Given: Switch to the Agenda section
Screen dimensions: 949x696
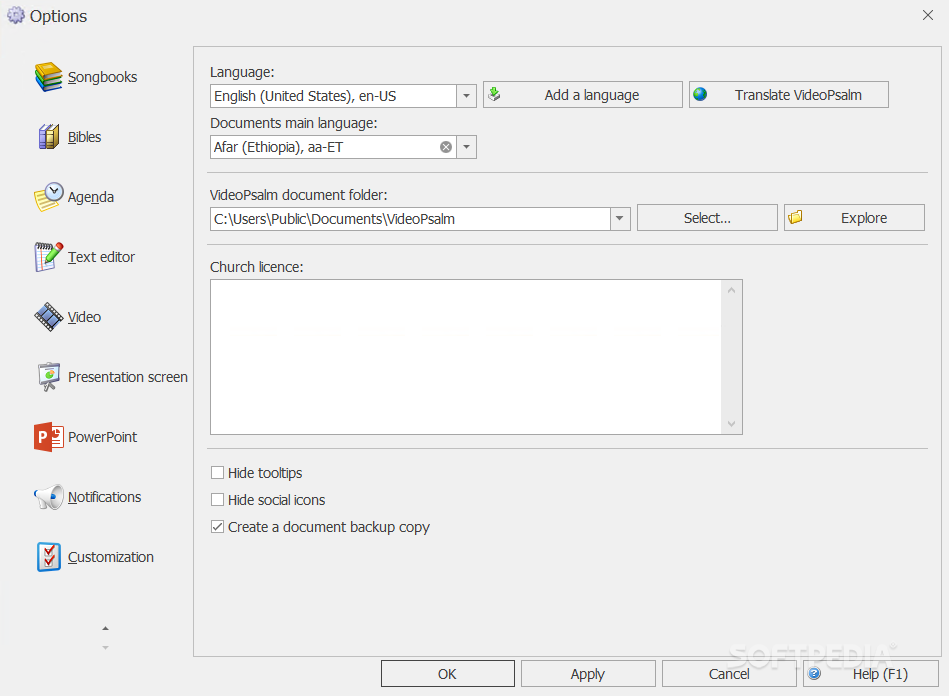Looking at the screenshot, I should [x=91, y=197].
